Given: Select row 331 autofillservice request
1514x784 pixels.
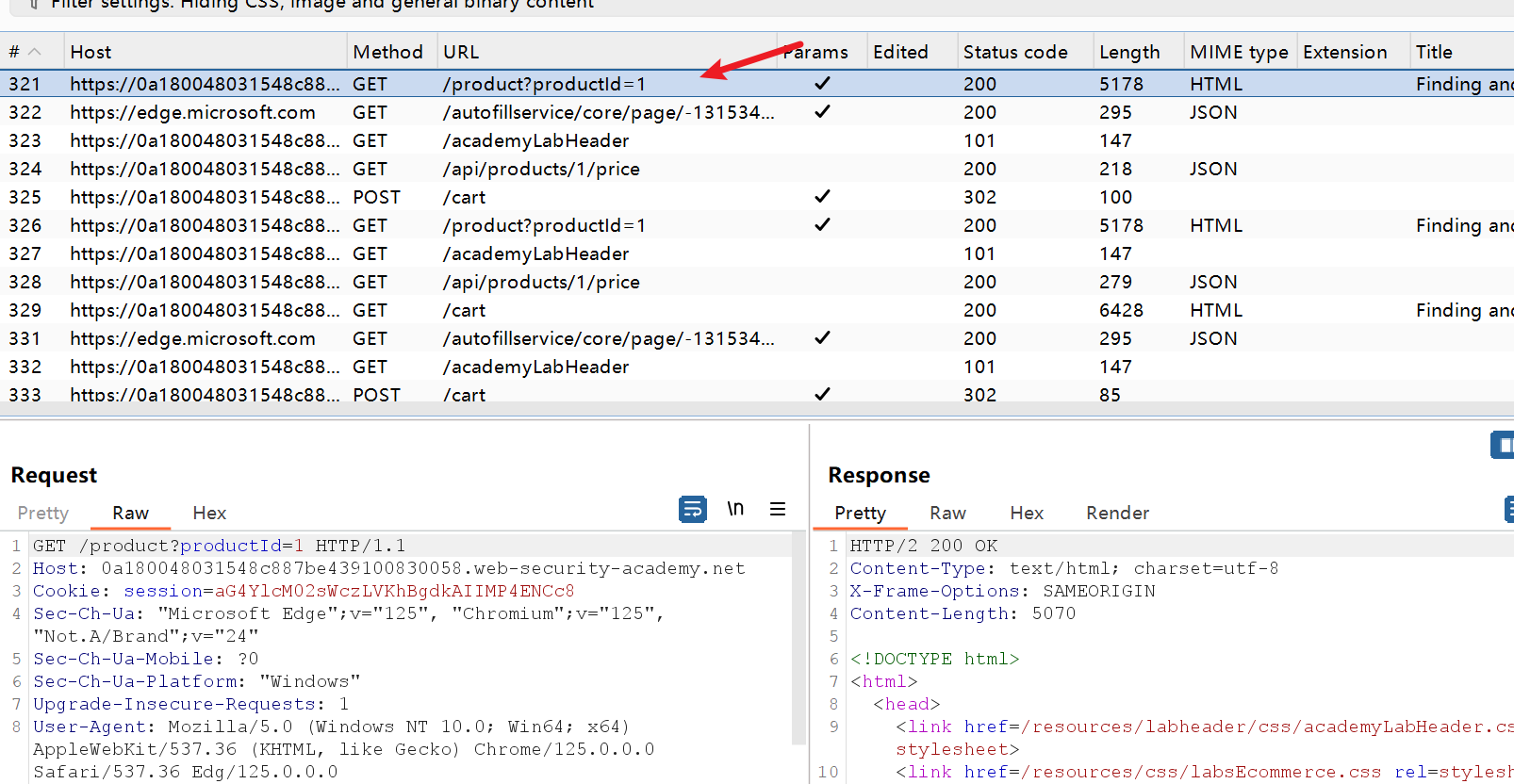Looking at the screenshot, I should pyautogui.click(x=757, y=338).
